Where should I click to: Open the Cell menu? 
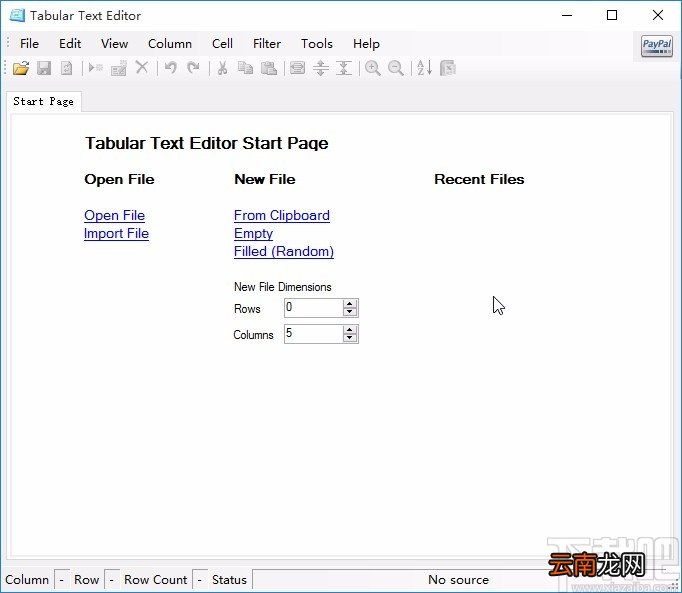pyautogui.click(x=222, y=44)
